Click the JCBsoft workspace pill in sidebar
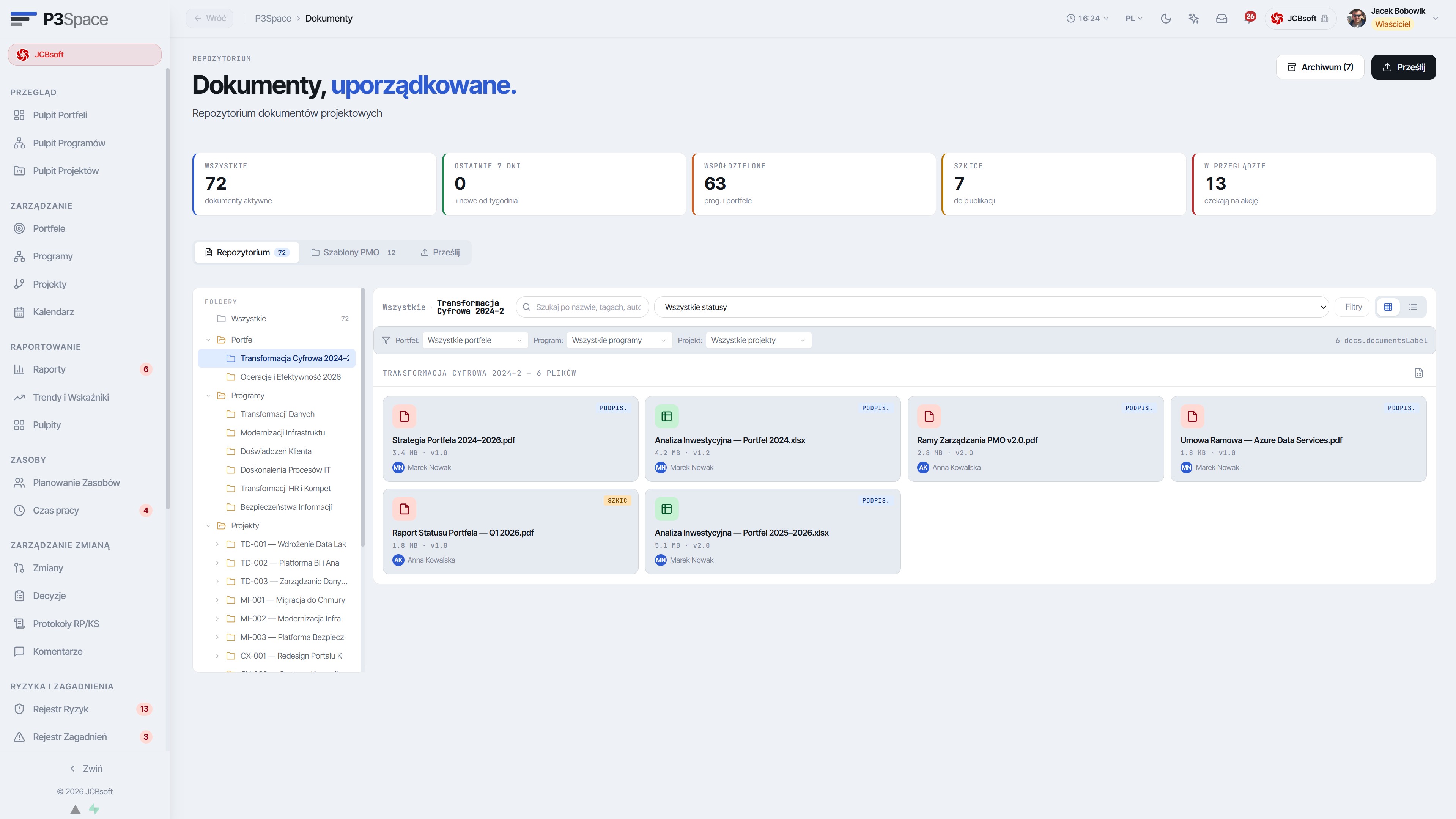 [85, 55]
